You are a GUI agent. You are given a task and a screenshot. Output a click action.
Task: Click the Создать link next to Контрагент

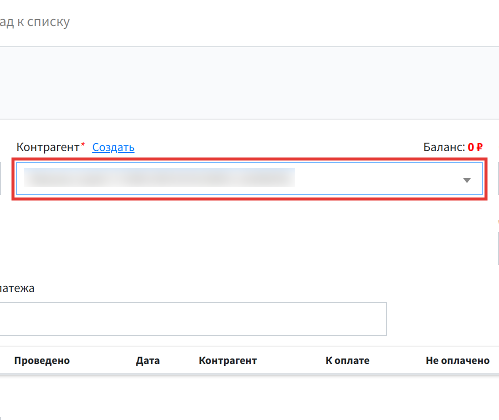[113, 147]
